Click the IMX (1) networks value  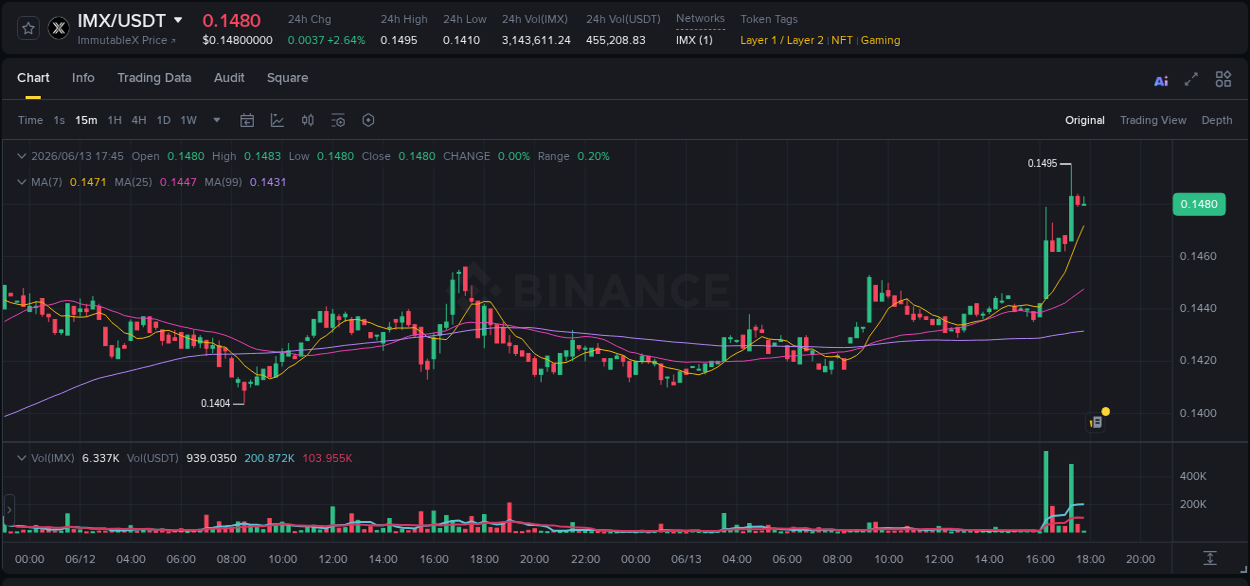tap(694, 40)
